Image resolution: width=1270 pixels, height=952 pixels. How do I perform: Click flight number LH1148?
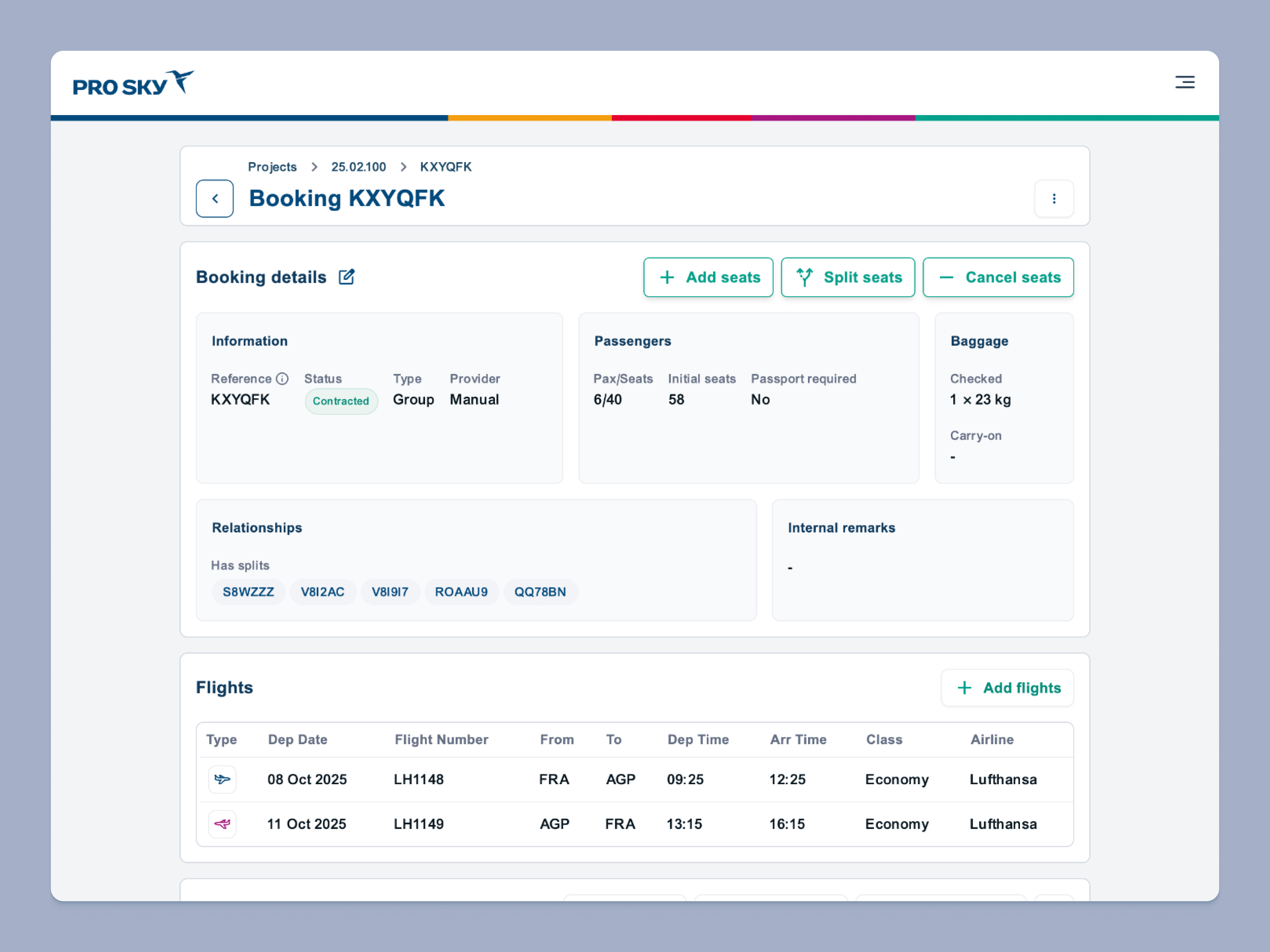coord(419,779)
